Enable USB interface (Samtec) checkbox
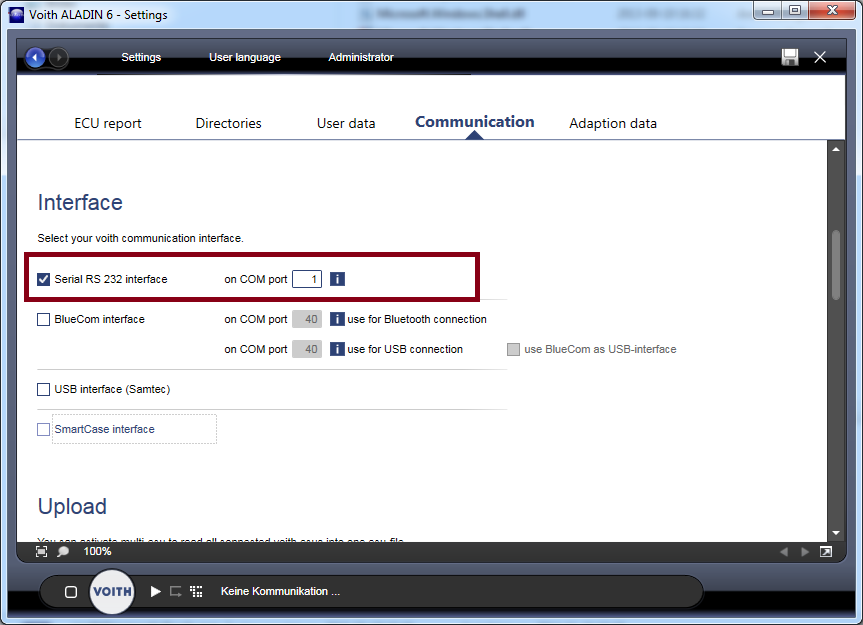Screen dimensions: 863x625 point(43,390)
